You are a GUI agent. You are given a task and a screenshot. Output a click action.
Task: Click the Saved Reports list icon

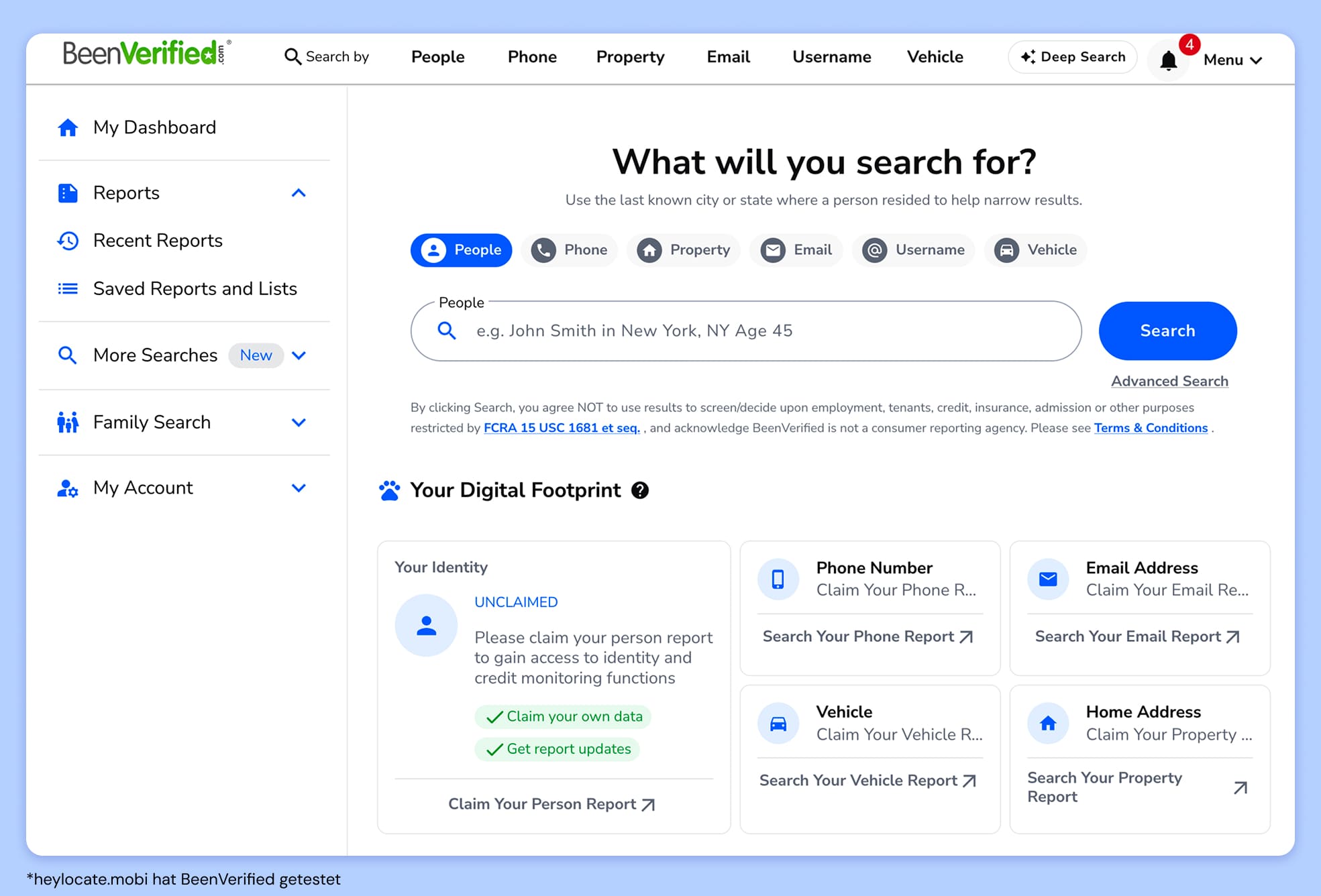(x=68, y=289)
